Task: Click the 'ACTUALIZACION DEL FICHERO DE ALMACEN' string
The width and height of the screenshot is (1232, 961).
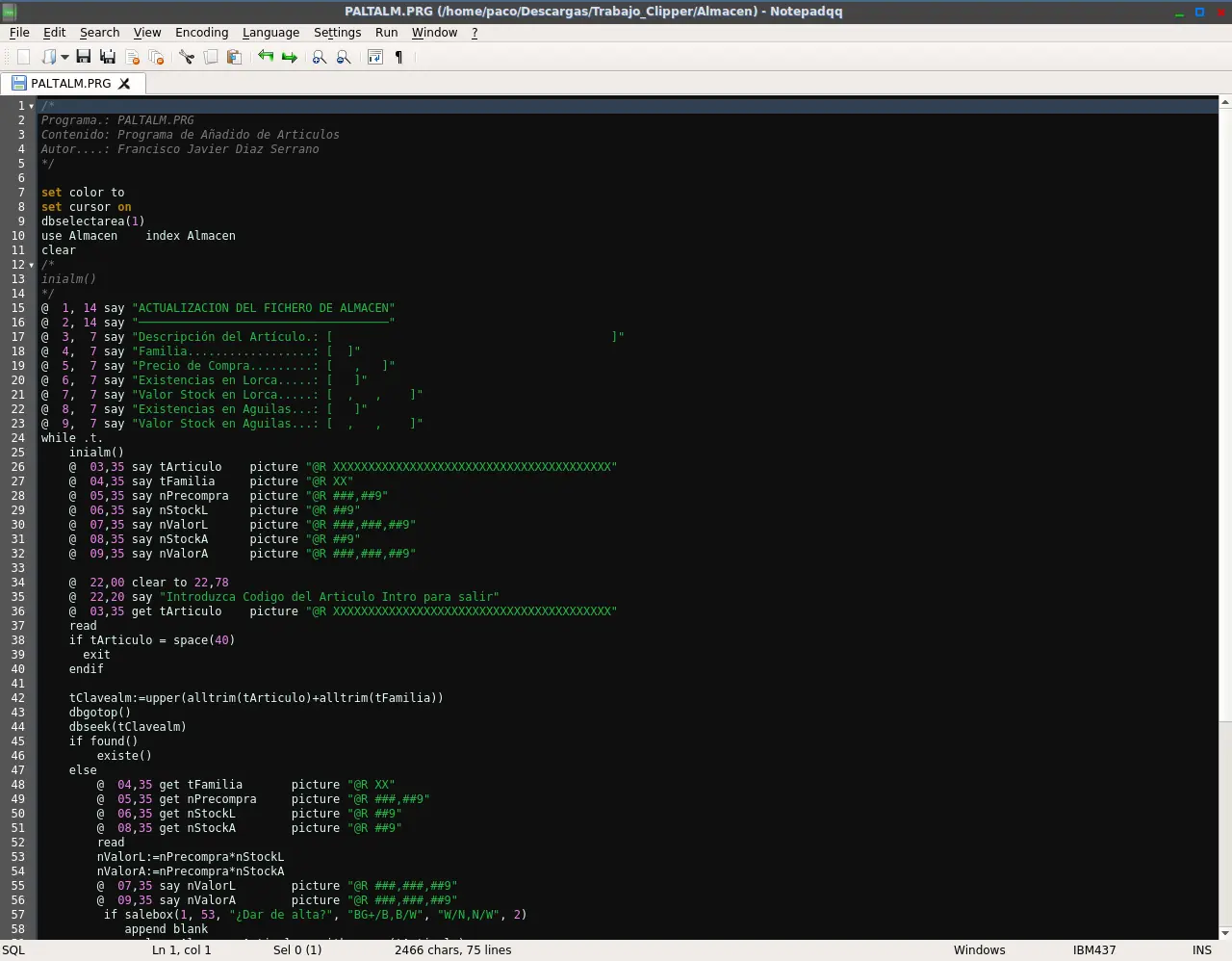Action: 264,308
